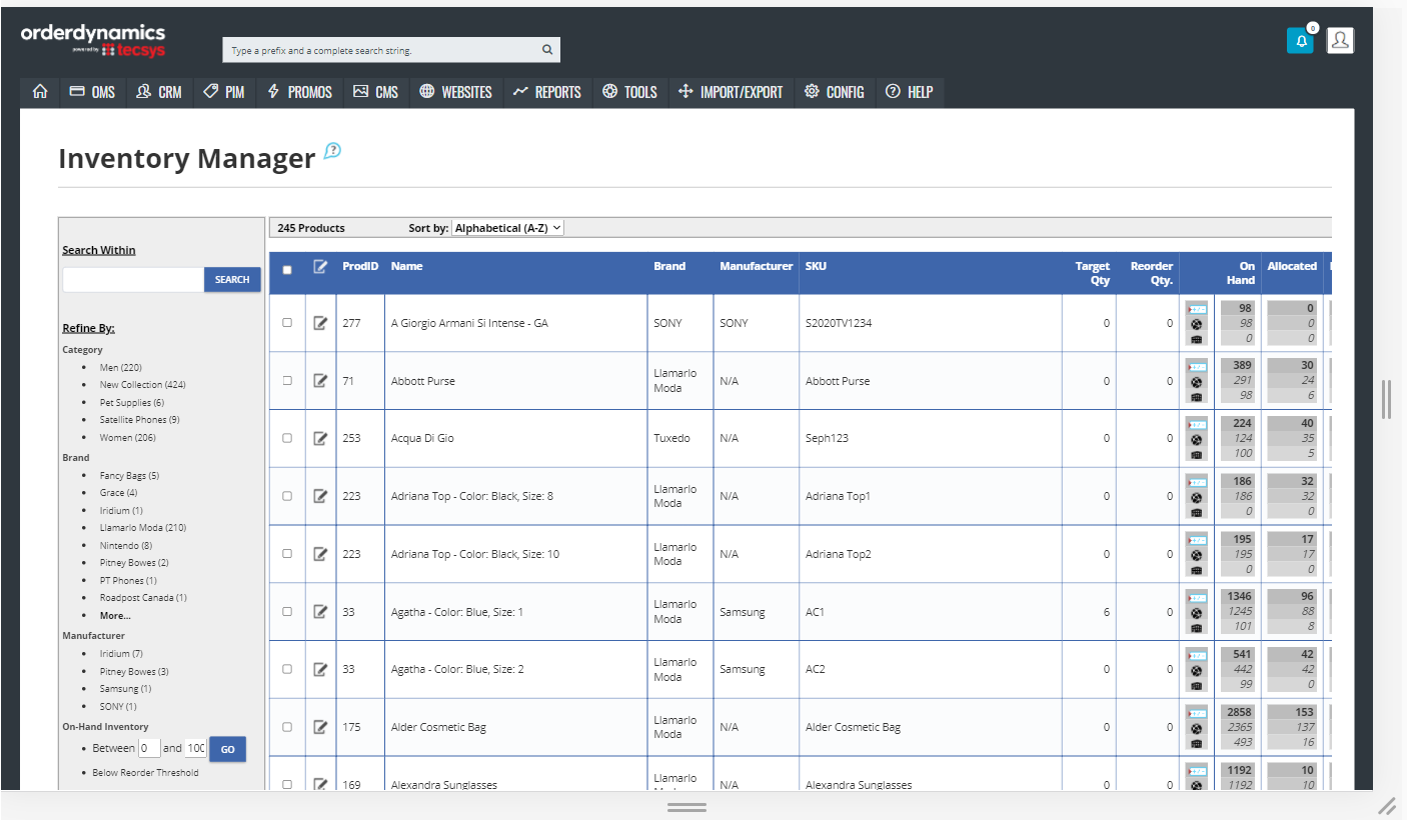
Task: Open the user profile icon
Action: (1339, 40)
